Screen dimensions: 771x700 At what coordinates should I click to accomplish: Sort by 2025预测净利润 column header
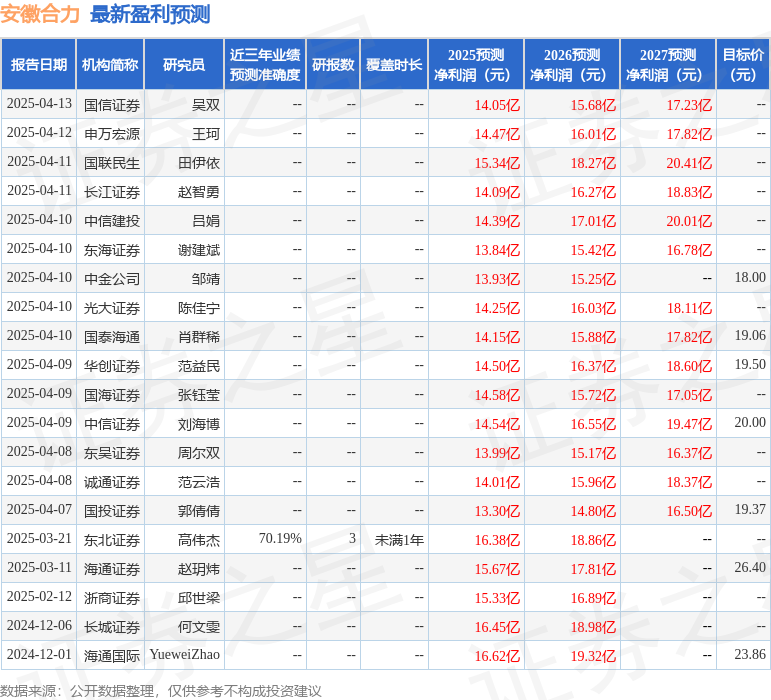click(476, 65)
